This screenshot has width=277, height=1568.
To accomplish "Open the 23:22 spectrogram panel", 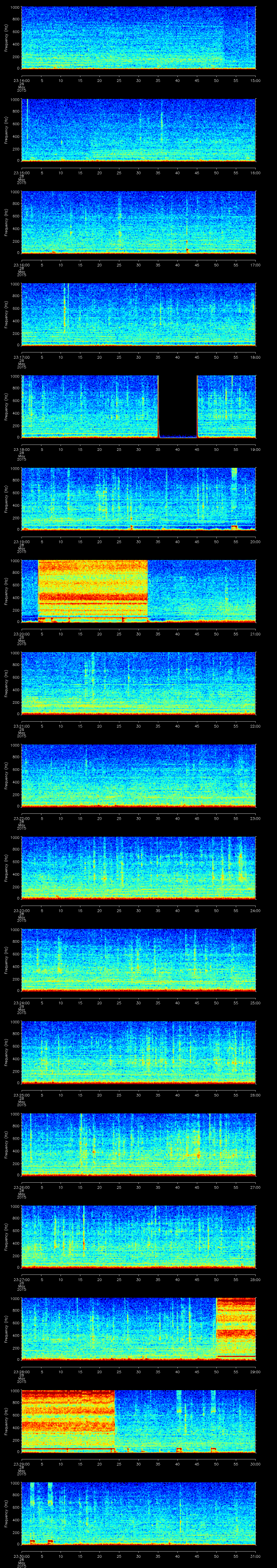I will [139, 775].
